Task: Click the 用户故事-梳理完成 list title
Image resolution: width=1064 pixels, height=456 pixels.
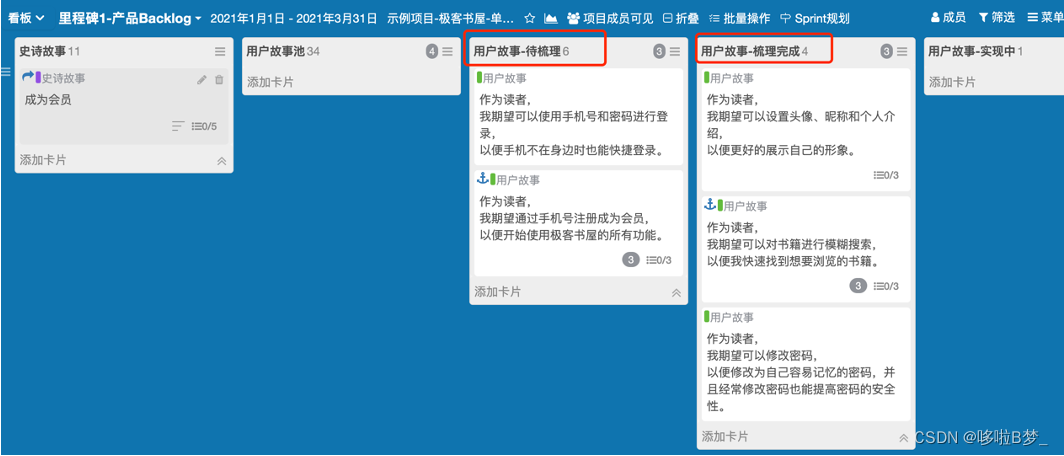Action: tap(750, 52)
